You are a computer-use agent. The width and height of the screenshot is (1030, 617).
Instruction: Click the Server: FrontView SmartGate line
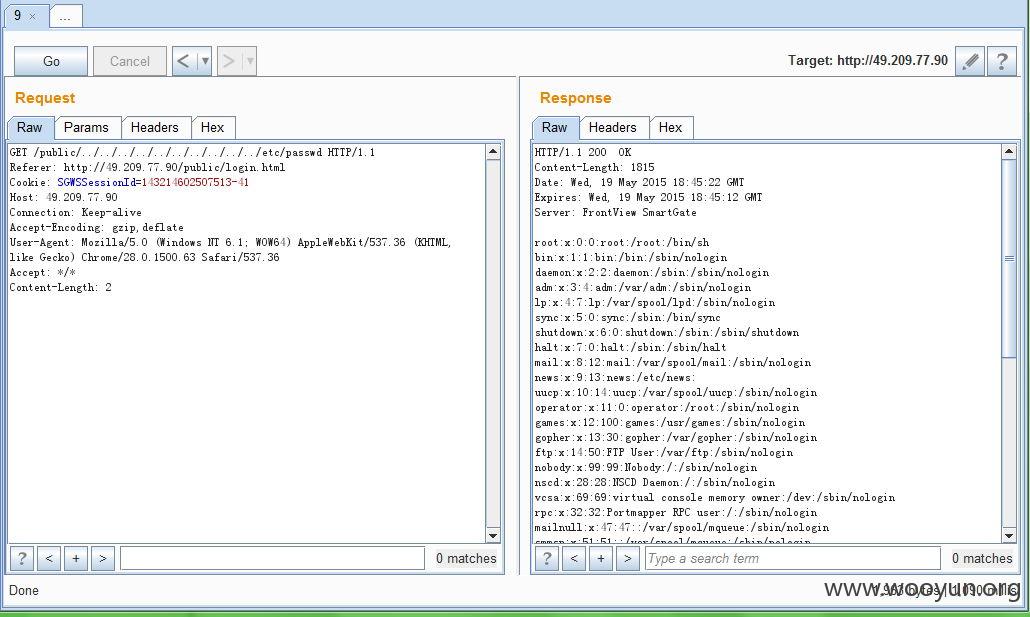point(616,212)
